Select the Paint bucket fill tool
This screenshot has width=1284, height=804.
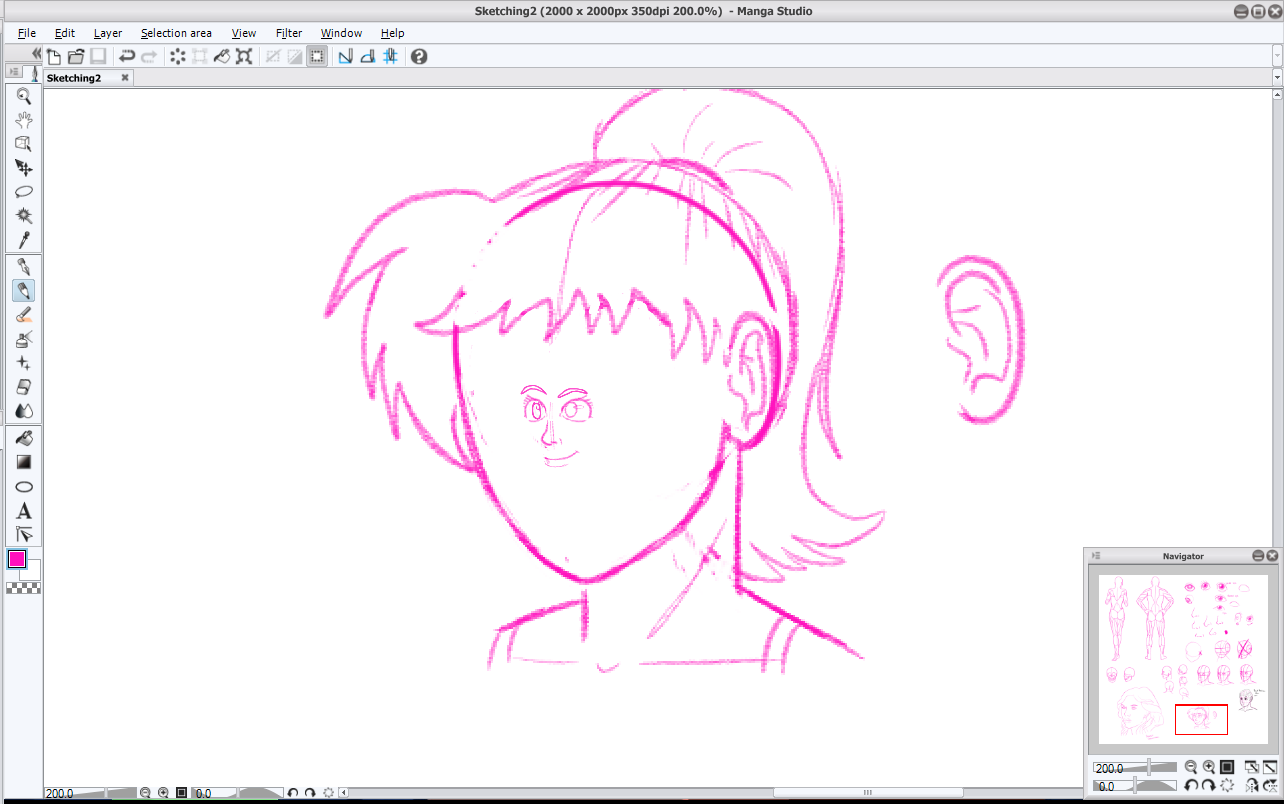(24, 438)
